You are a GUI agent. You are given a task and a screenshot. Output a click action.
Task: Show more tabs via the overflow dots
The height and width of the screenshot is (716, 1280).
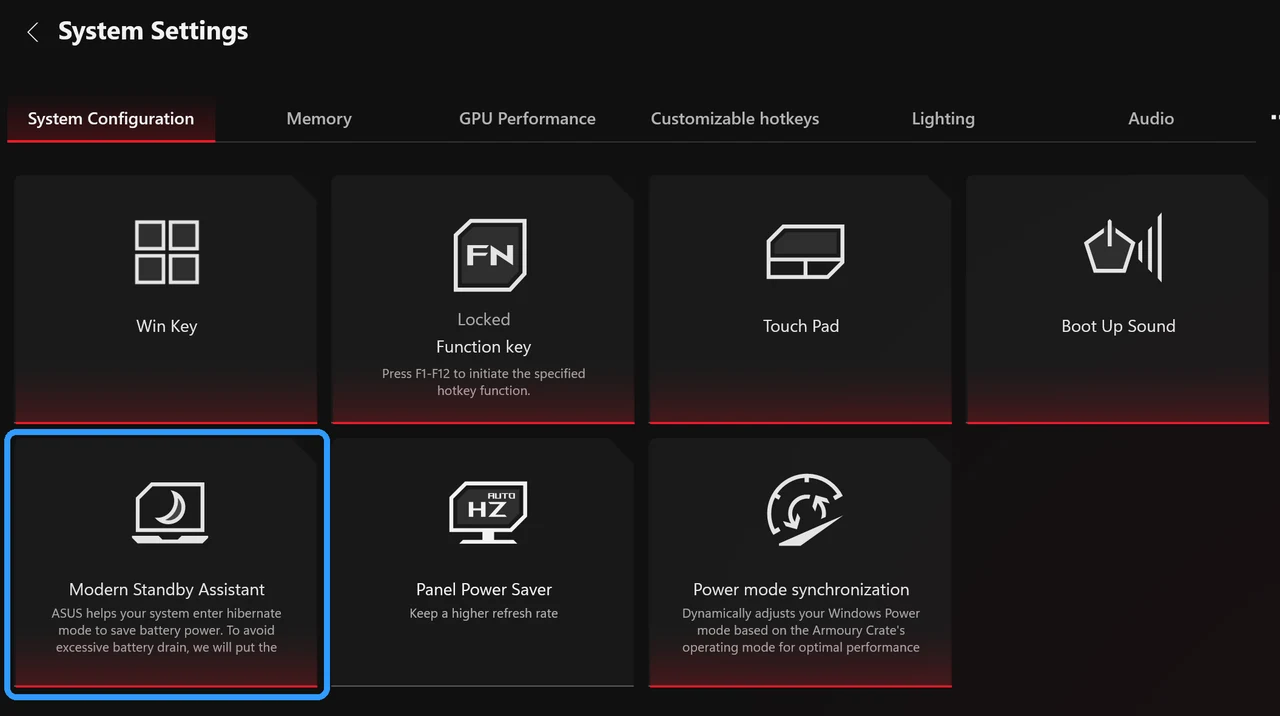[1273, 117]
